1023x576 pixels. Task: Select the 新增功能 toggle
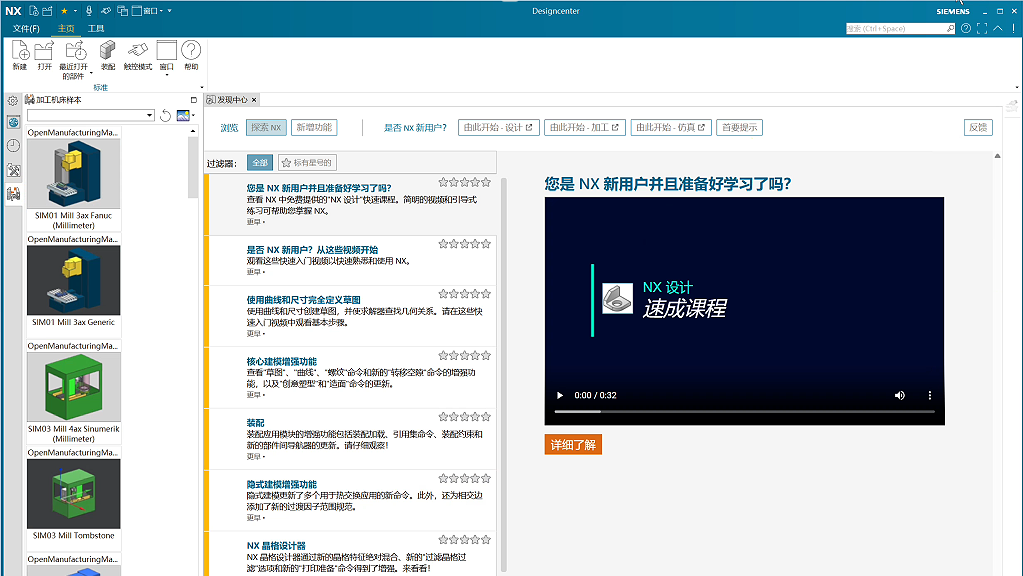[x=314, y=128]
